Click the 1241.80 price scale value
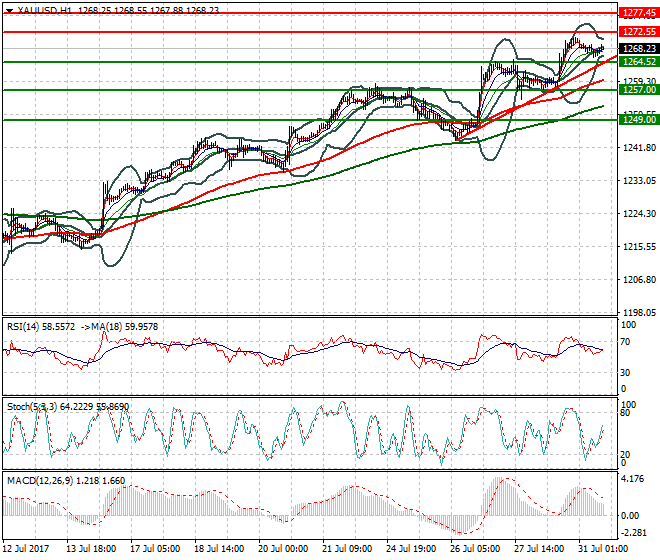The width and height of the screenshot is (660, 560). (639, 147)
